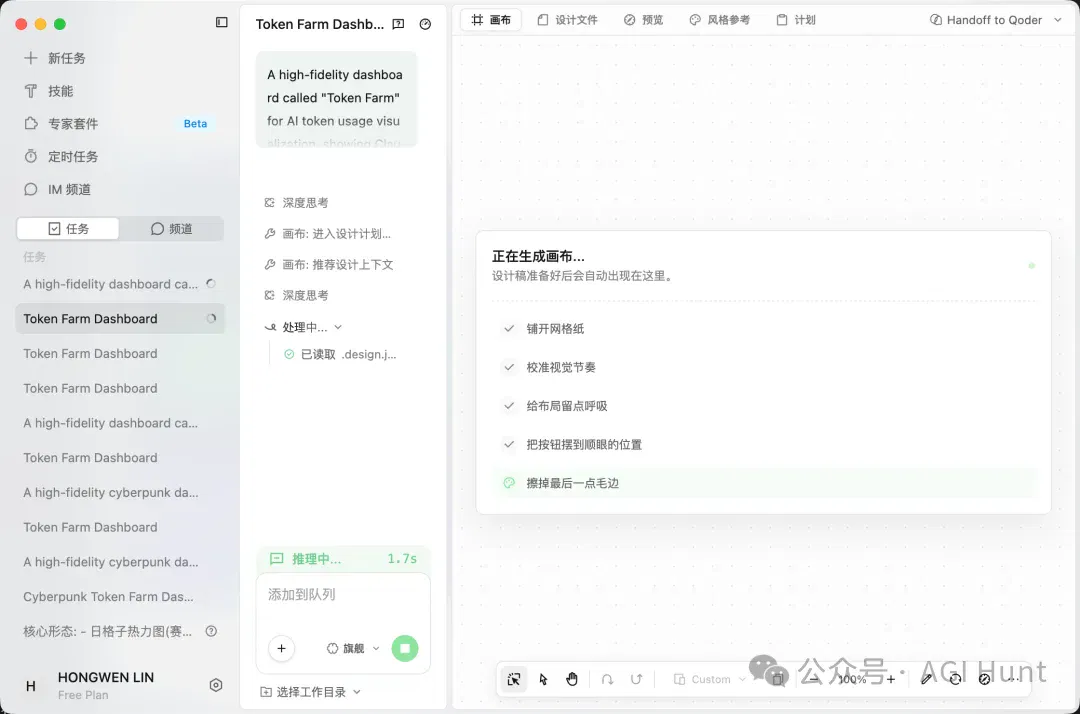Select the pencil edit tool
The height and width of the screenshot is (714, 1080).
click(926, 680)
